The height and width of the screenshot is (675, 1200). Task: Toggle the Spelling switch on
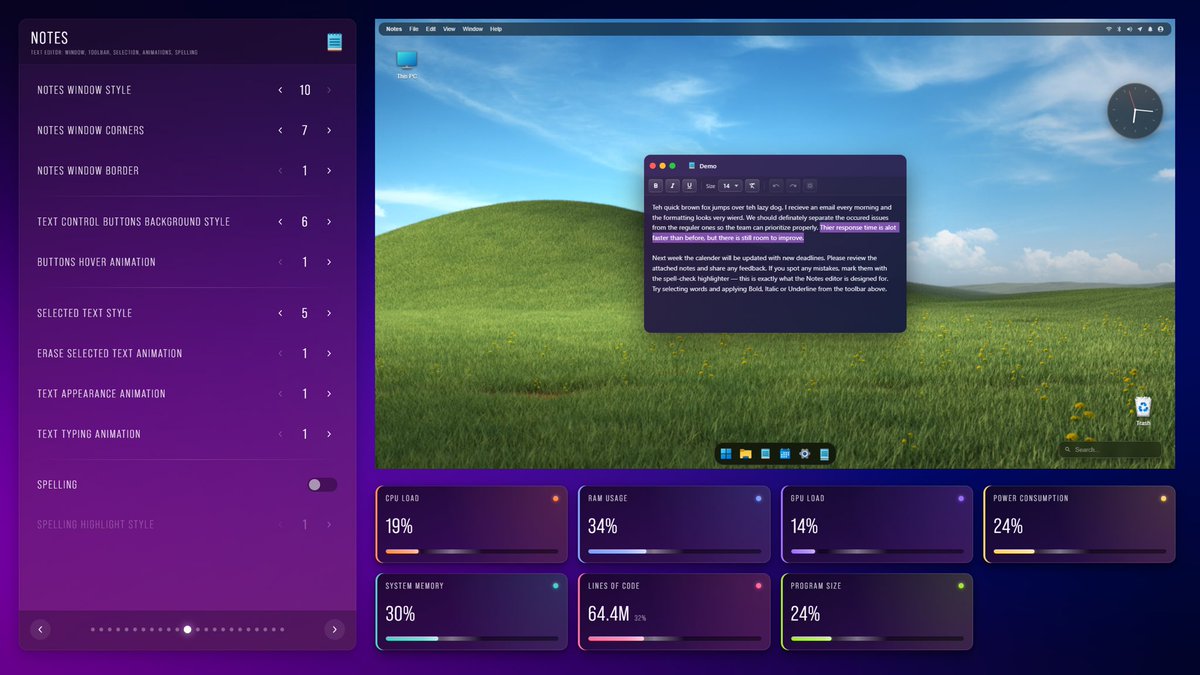tap(322, 485)
